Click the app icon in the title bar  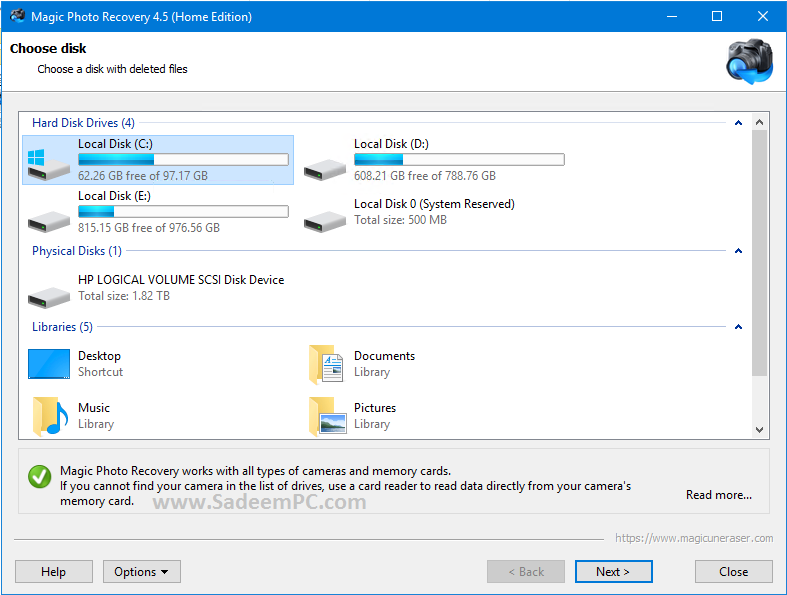tap(18, 16)
